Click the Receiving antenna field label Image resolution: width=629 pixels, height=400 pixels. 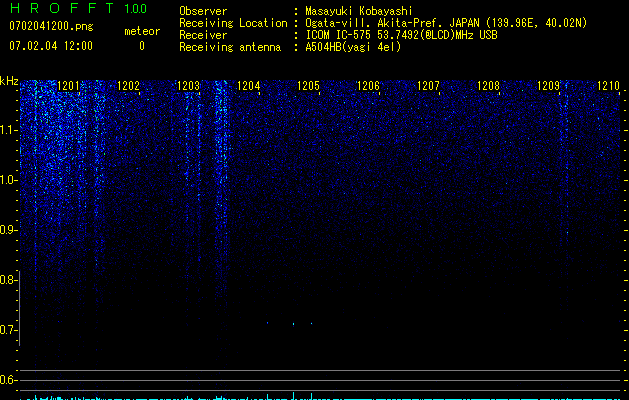point(230,47)
